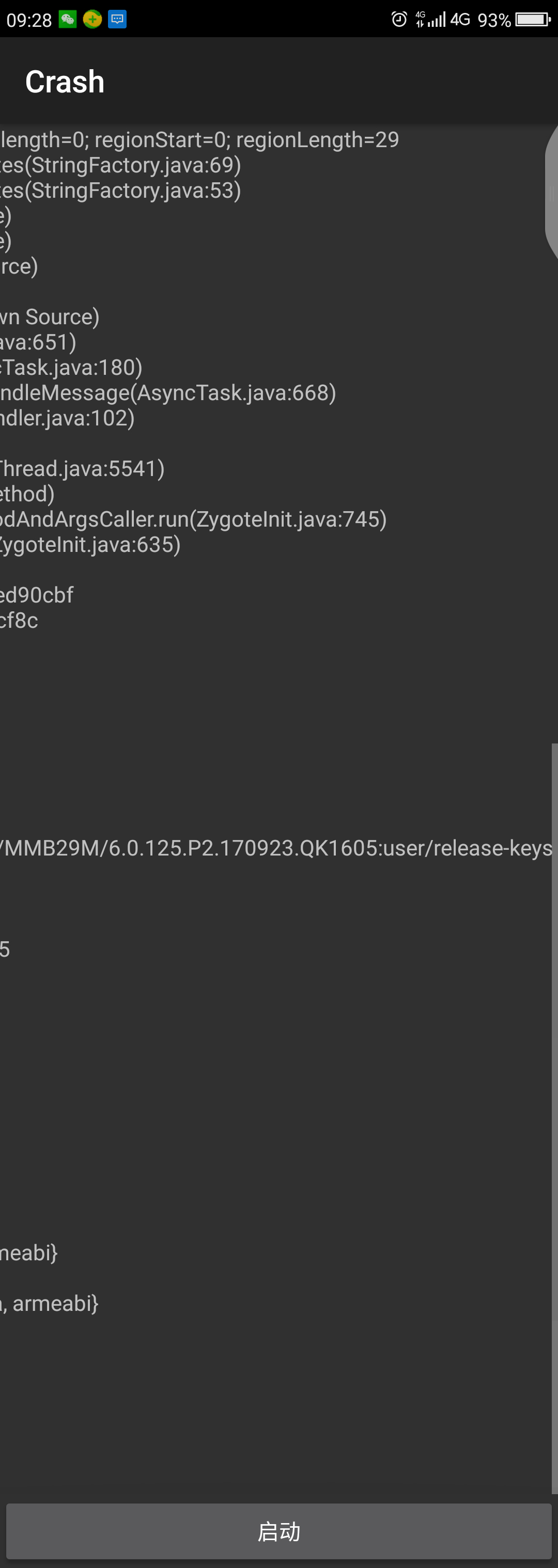Select the StringFactory.java:53 stack line
This screenshot has height=1568, width=558.
120,191
